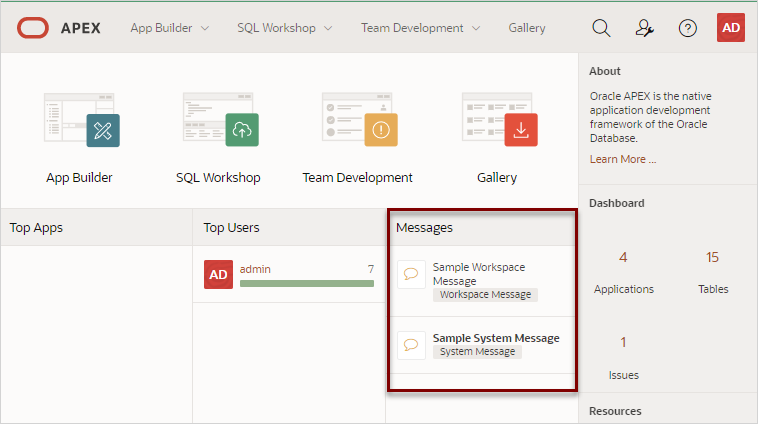Click the Oracle APEX logo oval
Image resolution: width=758 pixels, height=424 pixels.
pyautogui.click(x=33, y=28)
